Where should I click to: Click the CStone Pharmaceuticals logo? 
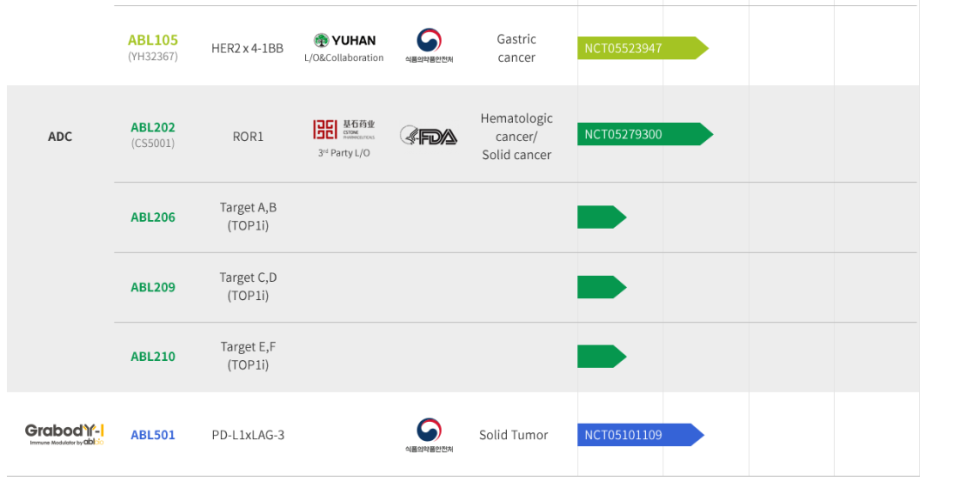(344, 129)
